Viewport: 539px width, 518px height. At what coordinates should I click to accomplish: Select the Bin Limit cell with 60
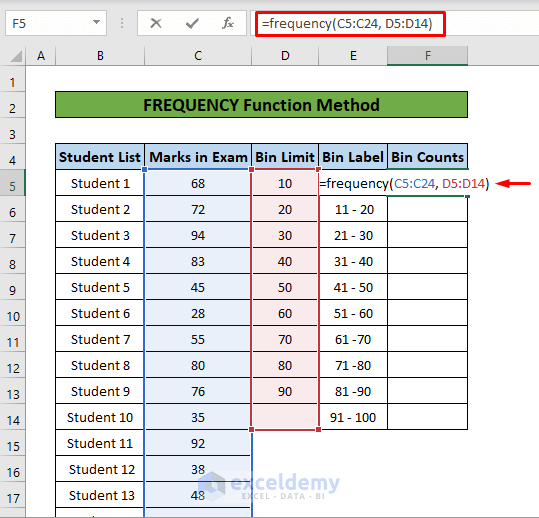[x=285, y=313]
